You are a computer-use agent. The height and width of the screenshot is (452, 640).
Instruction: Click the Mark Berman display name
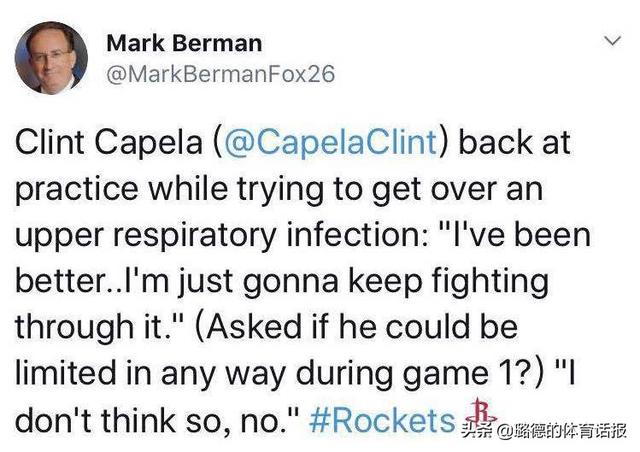184,43
